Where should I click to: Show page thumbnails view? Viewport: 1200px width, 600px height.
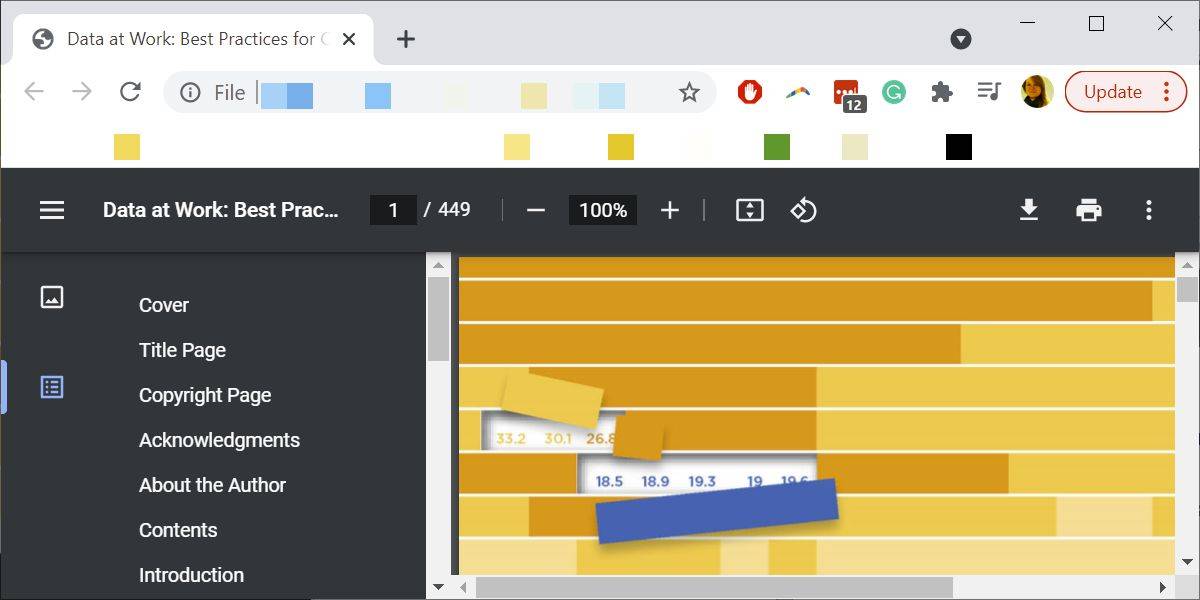click(x=52, y=297)
